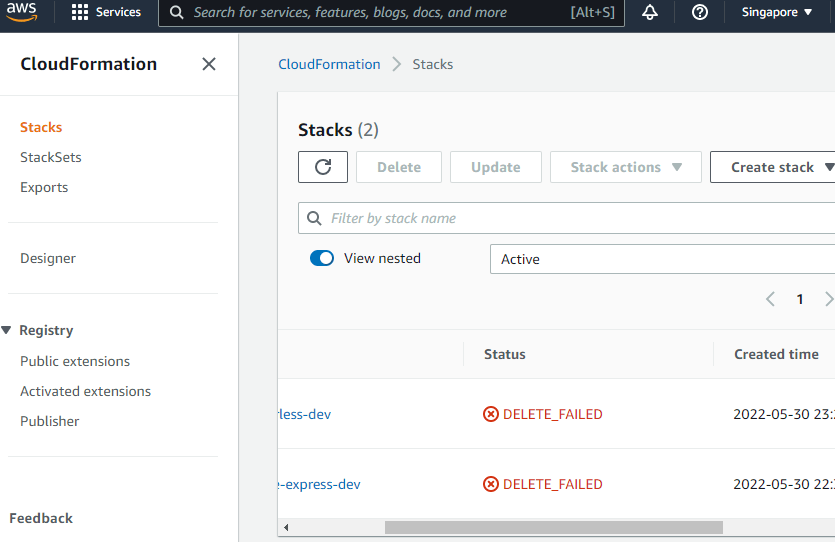
Task: Open the Active status filter dropdown
Action: 662,259
